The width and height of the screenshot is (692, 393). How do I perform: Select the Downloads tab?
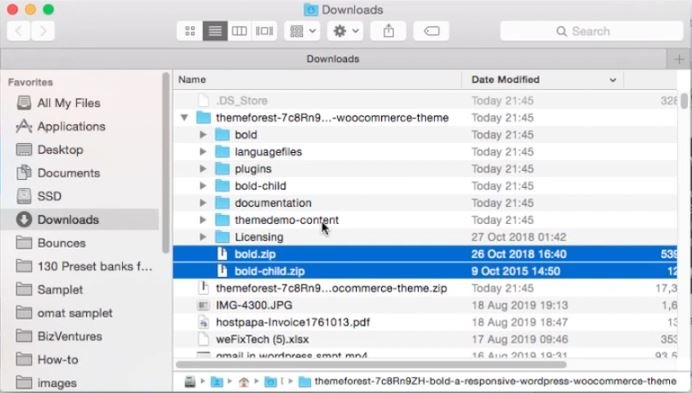[333, 59]
